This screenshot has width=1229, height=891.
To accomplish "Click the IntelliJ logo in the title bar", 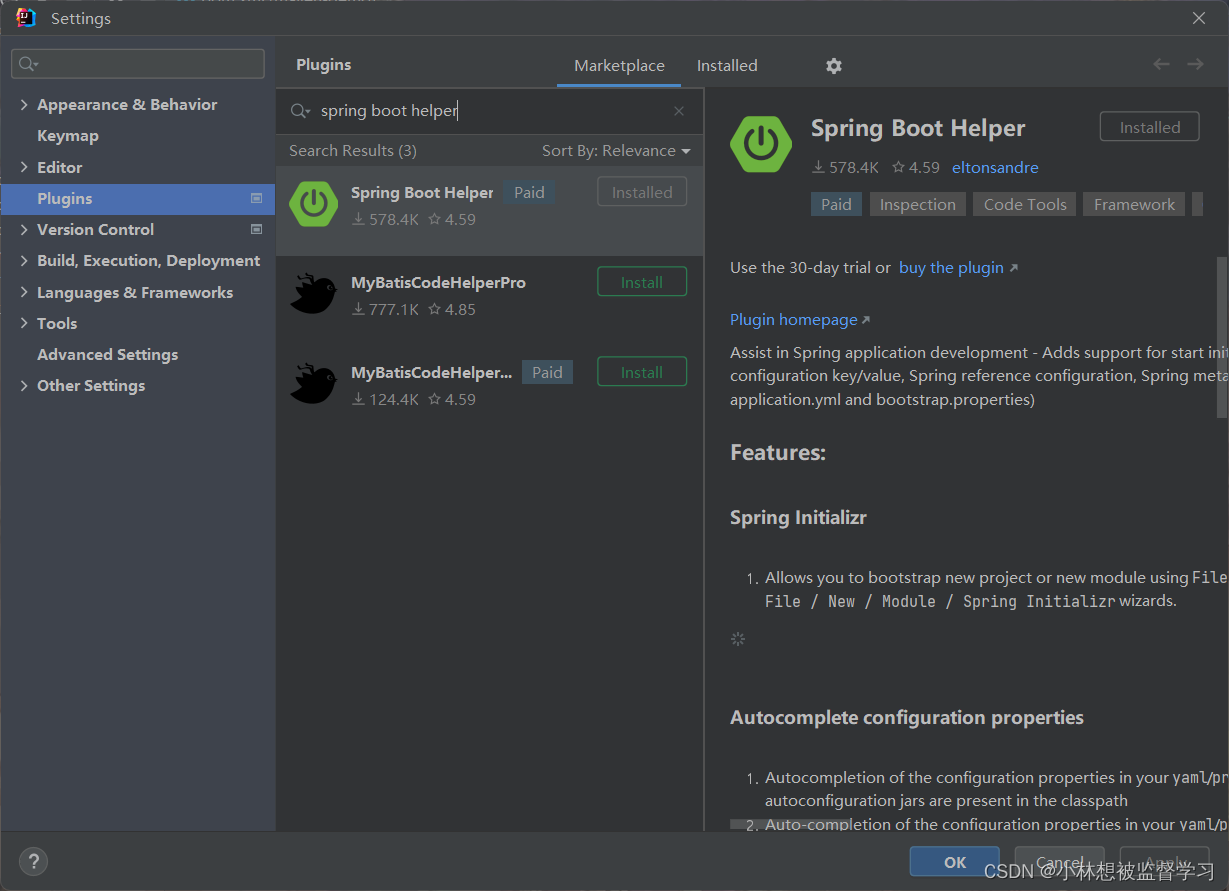I will [x=26, y=18].
